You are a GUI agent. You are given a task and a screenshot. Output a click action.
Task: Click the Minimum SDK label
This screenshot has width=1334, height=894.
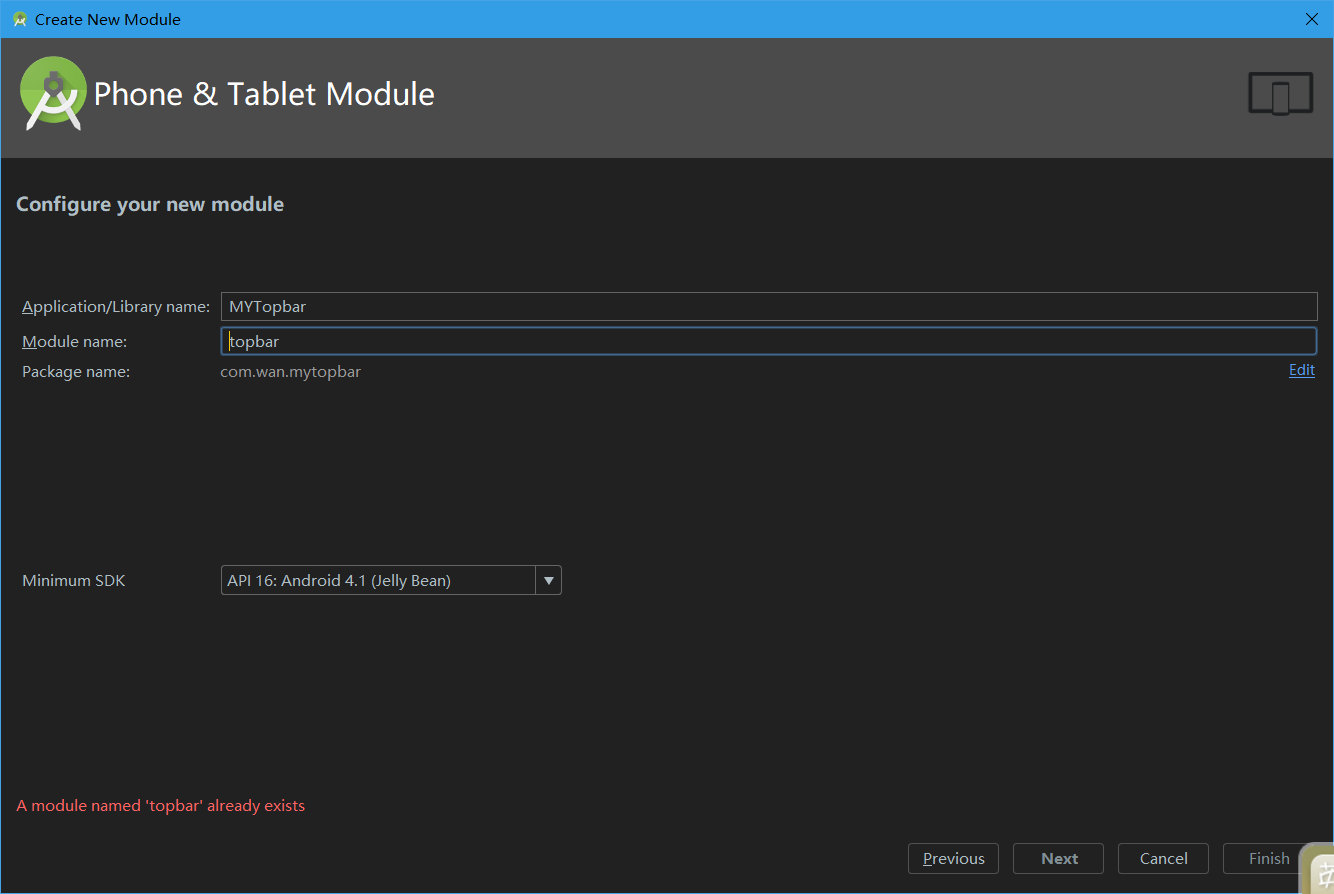tap(74, 581)
